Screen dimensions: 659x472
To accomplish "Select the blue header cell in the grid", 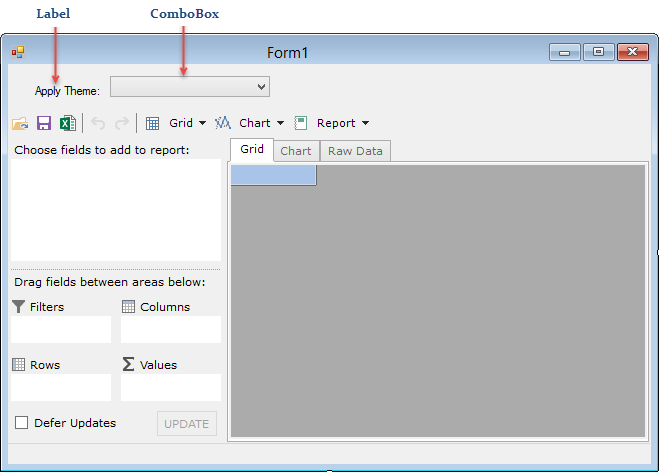I will [x=273, y=176].
